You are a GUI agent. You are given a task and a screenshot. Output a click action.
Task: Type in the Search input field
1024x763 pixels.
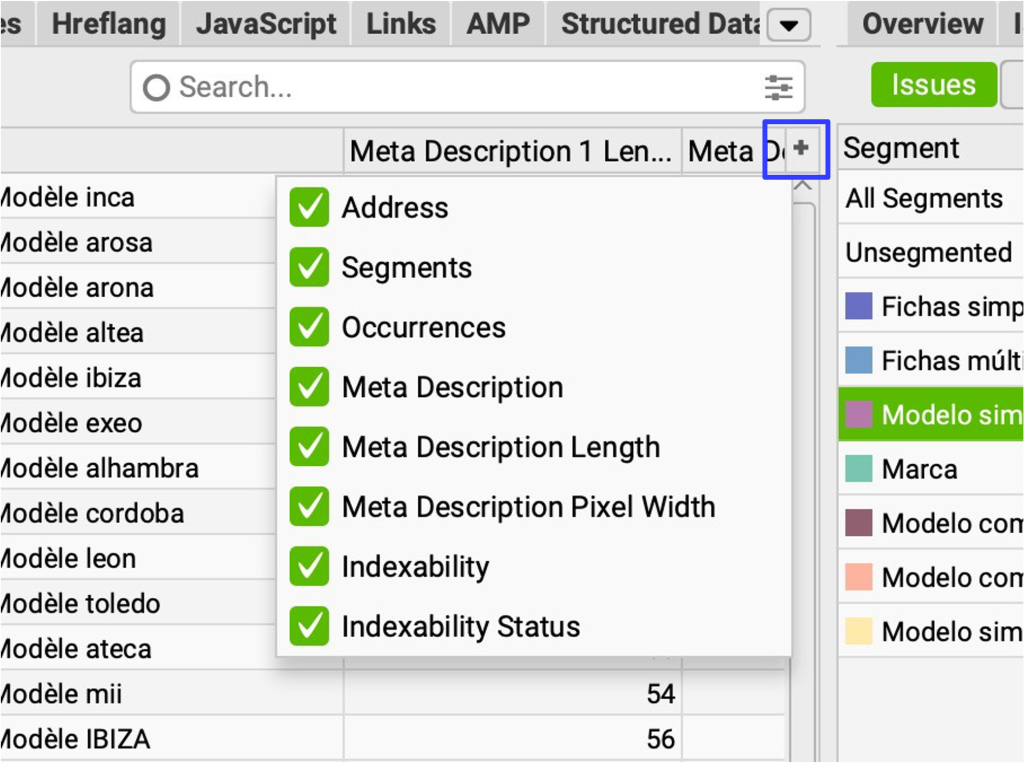click(460, 88)
